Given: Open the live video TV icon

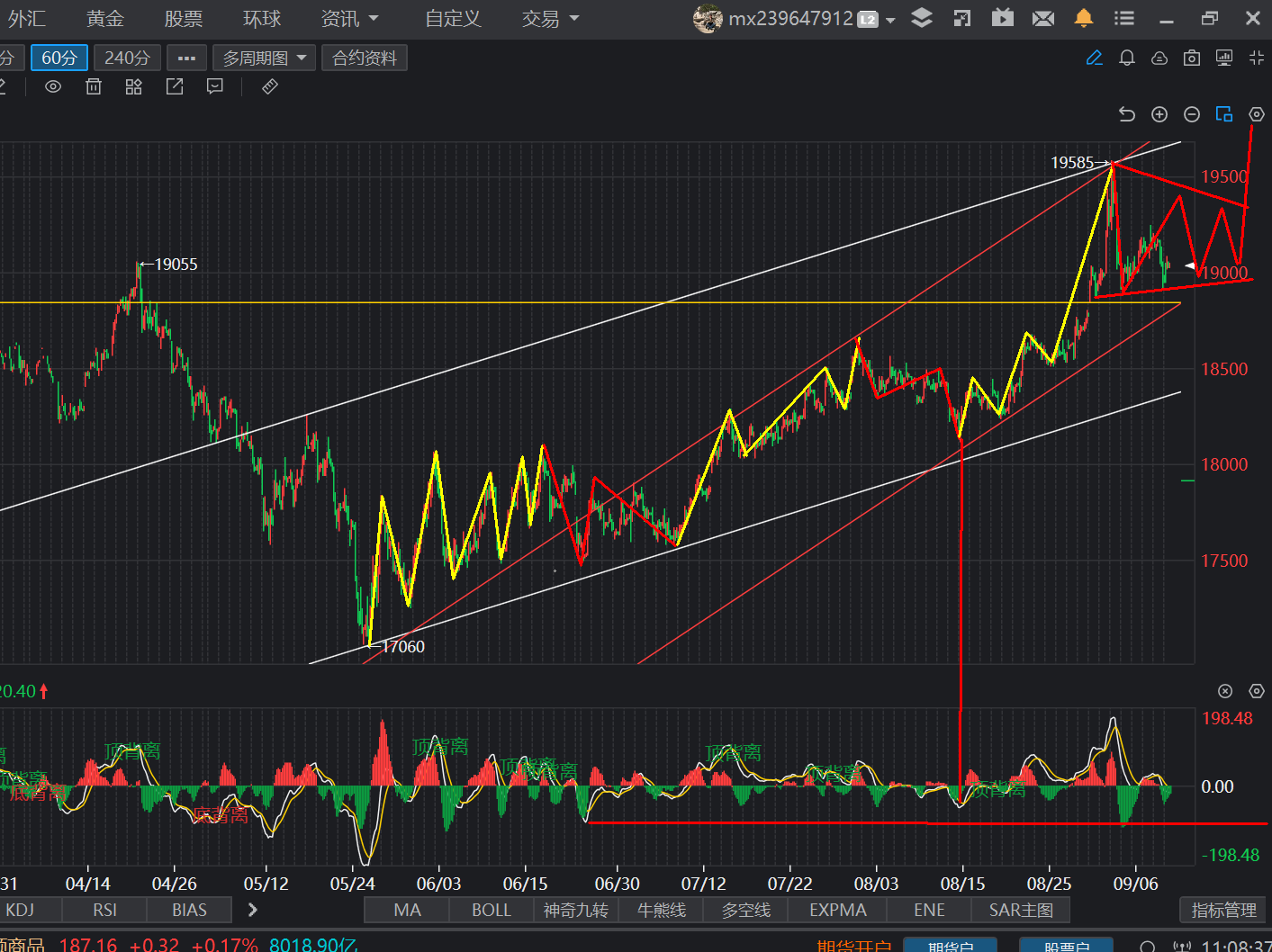Looking at the screenshot, I should tap(1002, 18).
